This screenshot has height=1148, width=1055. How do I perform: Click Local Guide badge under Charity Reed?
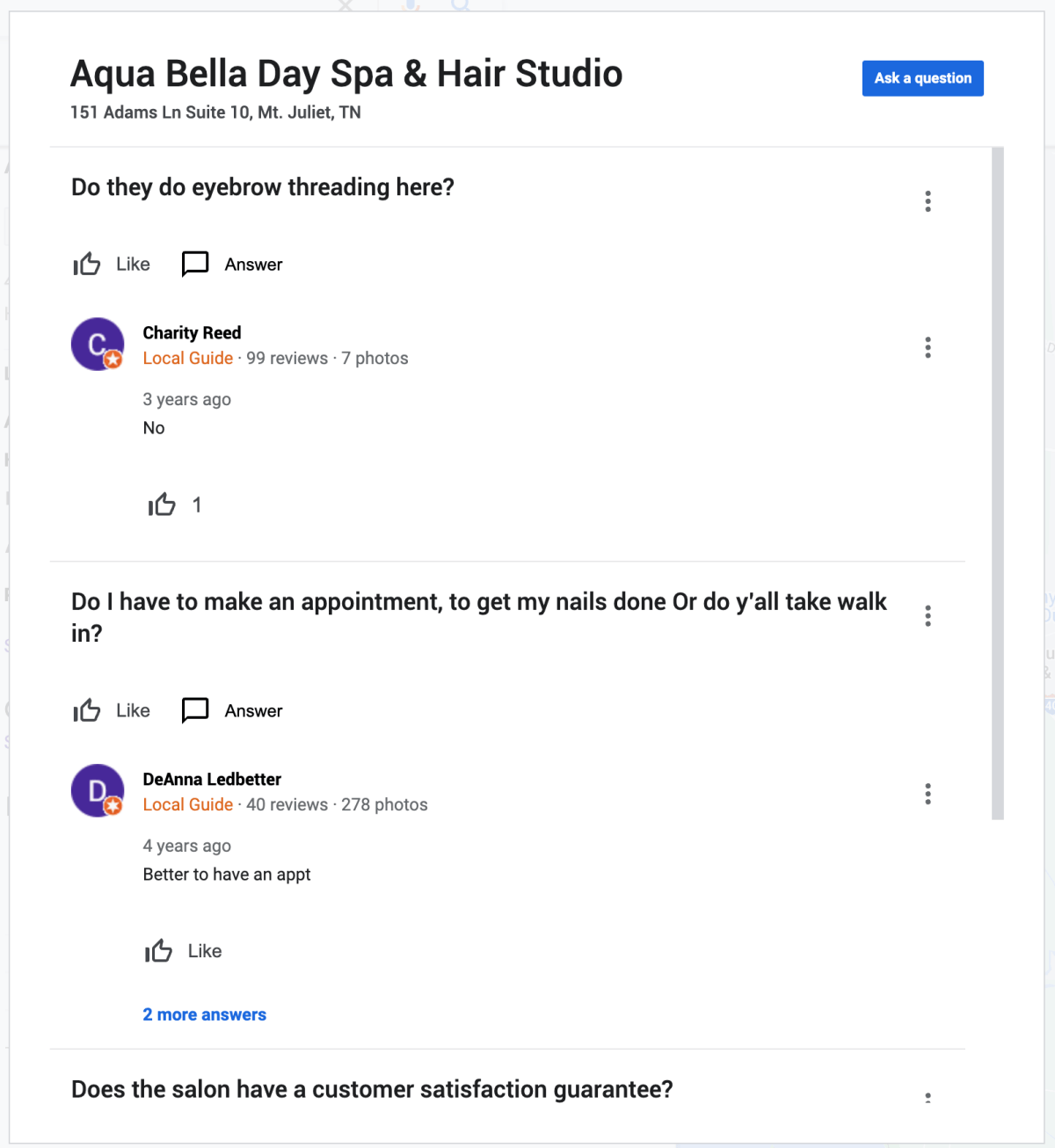(188, 358)
